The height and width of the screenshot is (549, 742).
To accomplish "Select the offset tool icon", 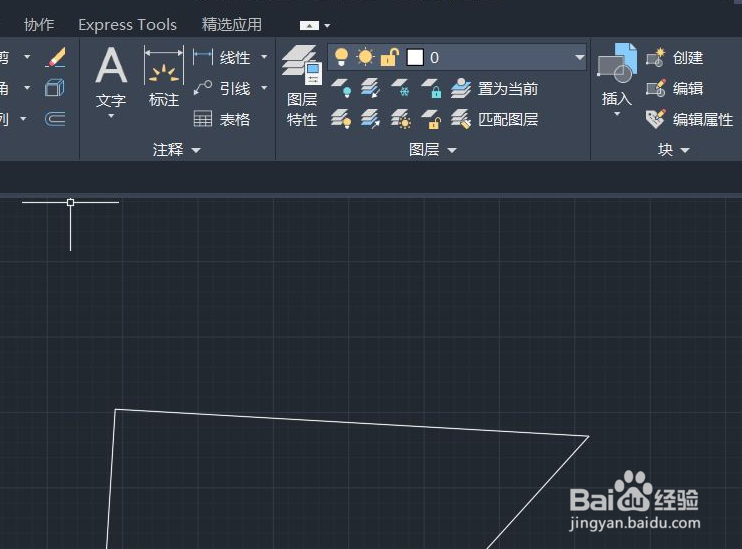I will 55,119.
